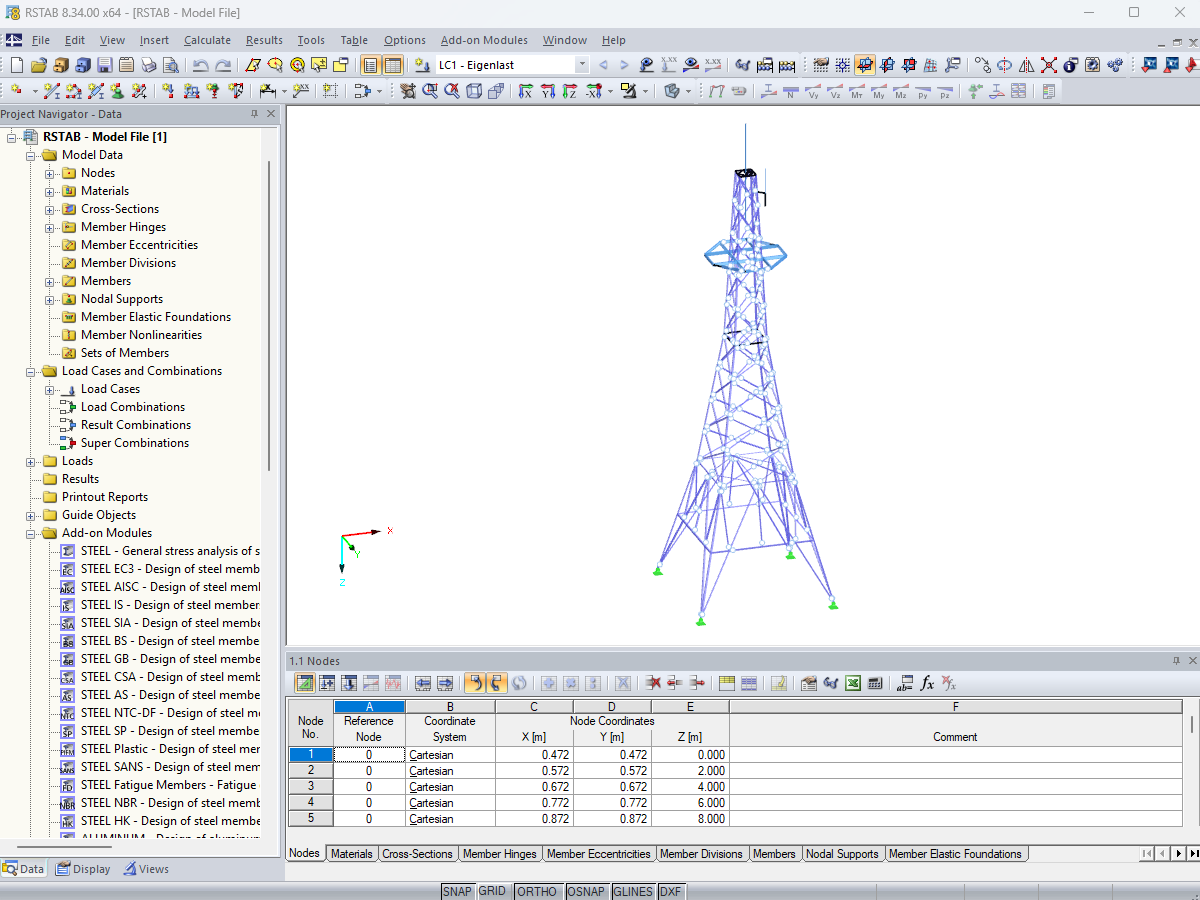Click the Print icon in main toolbar
Viewport: 1200px width, 900px height.
[x=149, y=65]
